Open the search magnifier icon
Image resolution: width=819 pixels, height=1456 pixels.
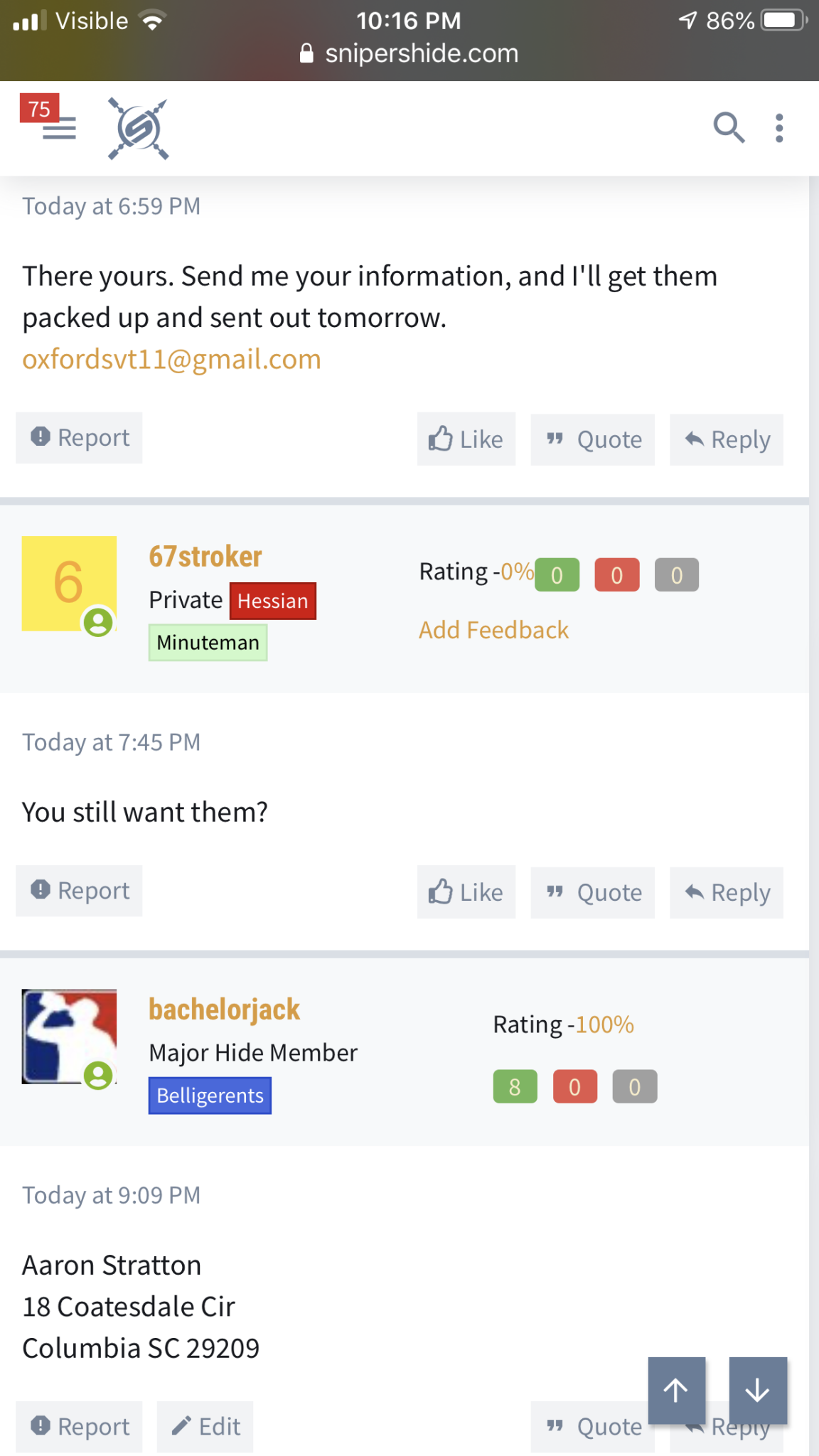pos(729,128)
